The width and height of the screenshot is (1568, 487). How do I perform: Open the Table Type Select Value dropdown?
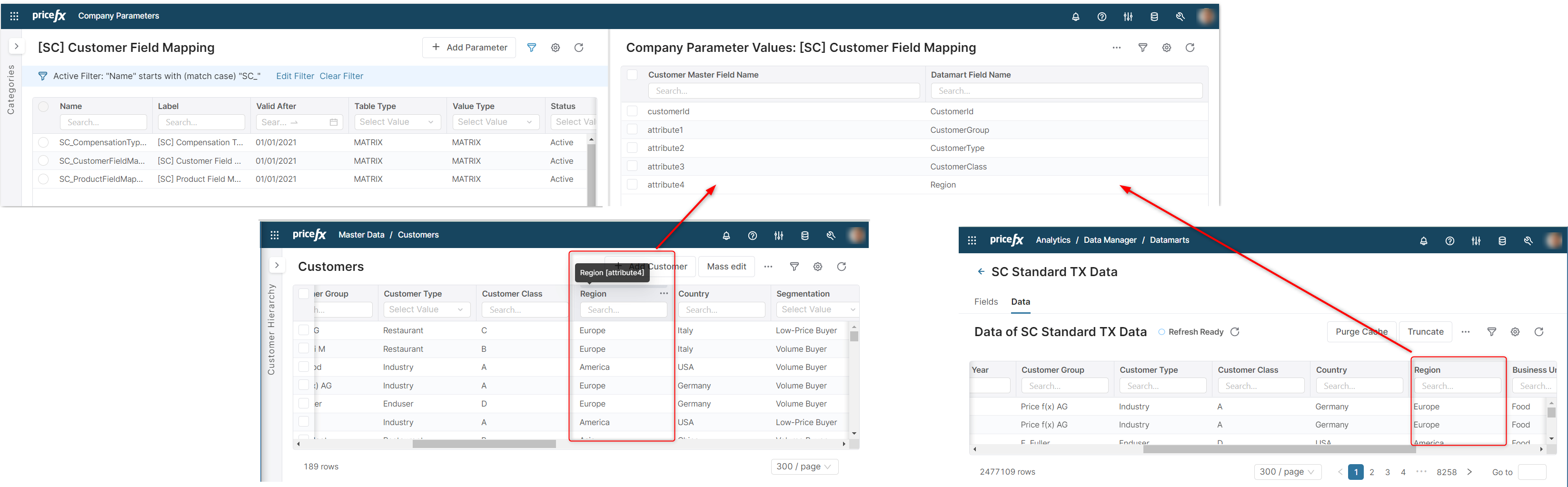click(x=397, y=122)
